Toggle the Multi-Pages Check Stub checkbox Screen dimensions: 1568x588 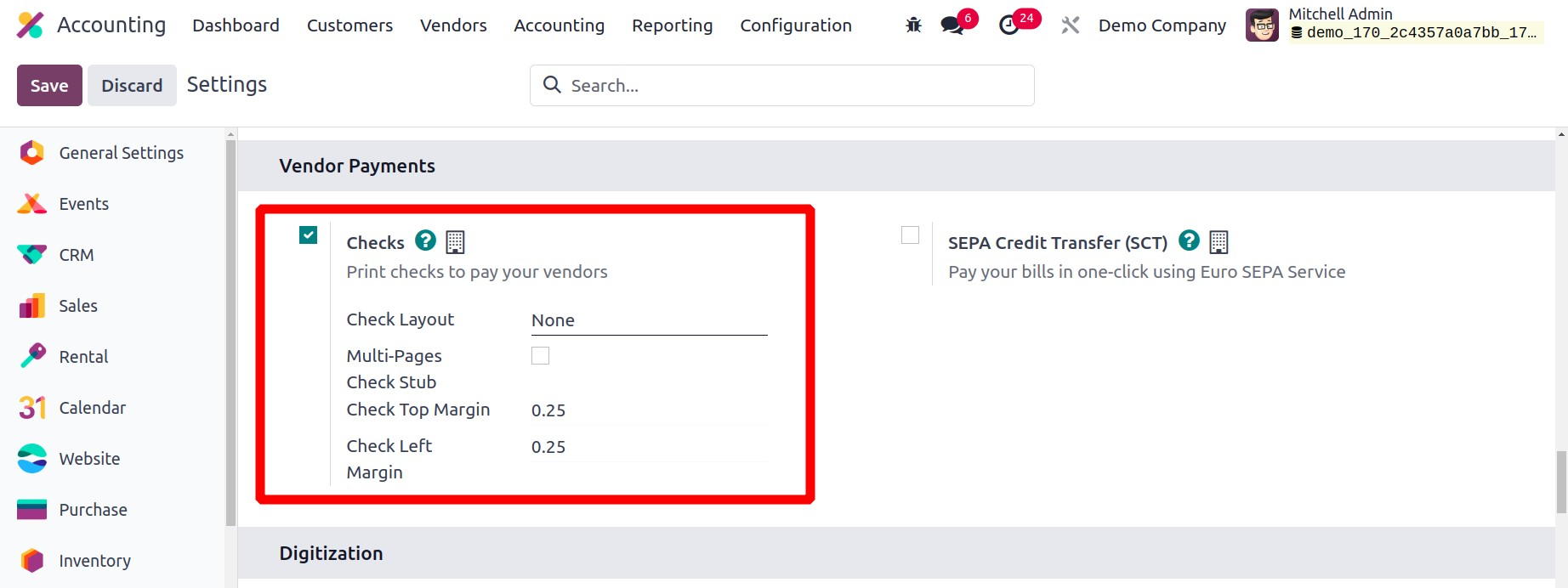pyautogui.click(x=540, y=356)
